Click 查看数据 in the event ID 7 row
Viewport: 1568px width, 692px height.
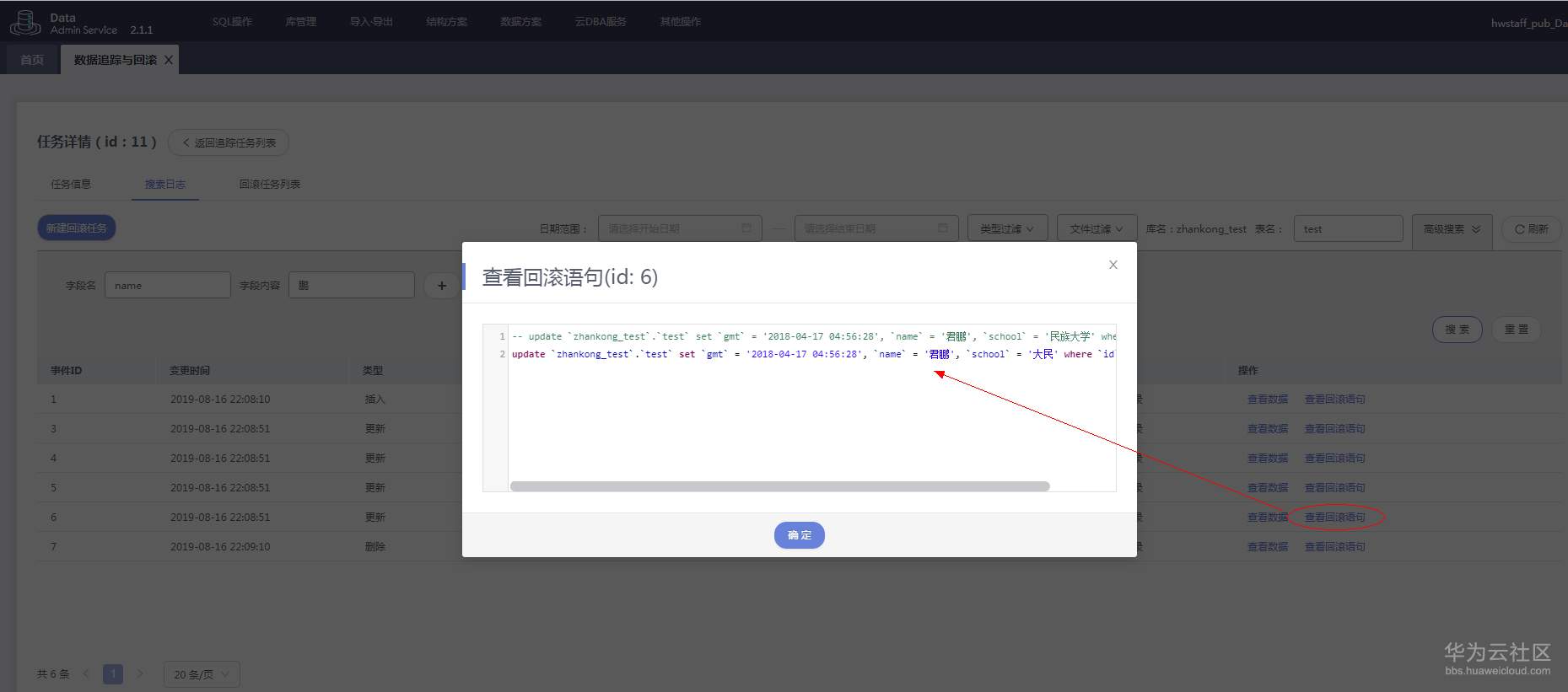[1268, 547]
